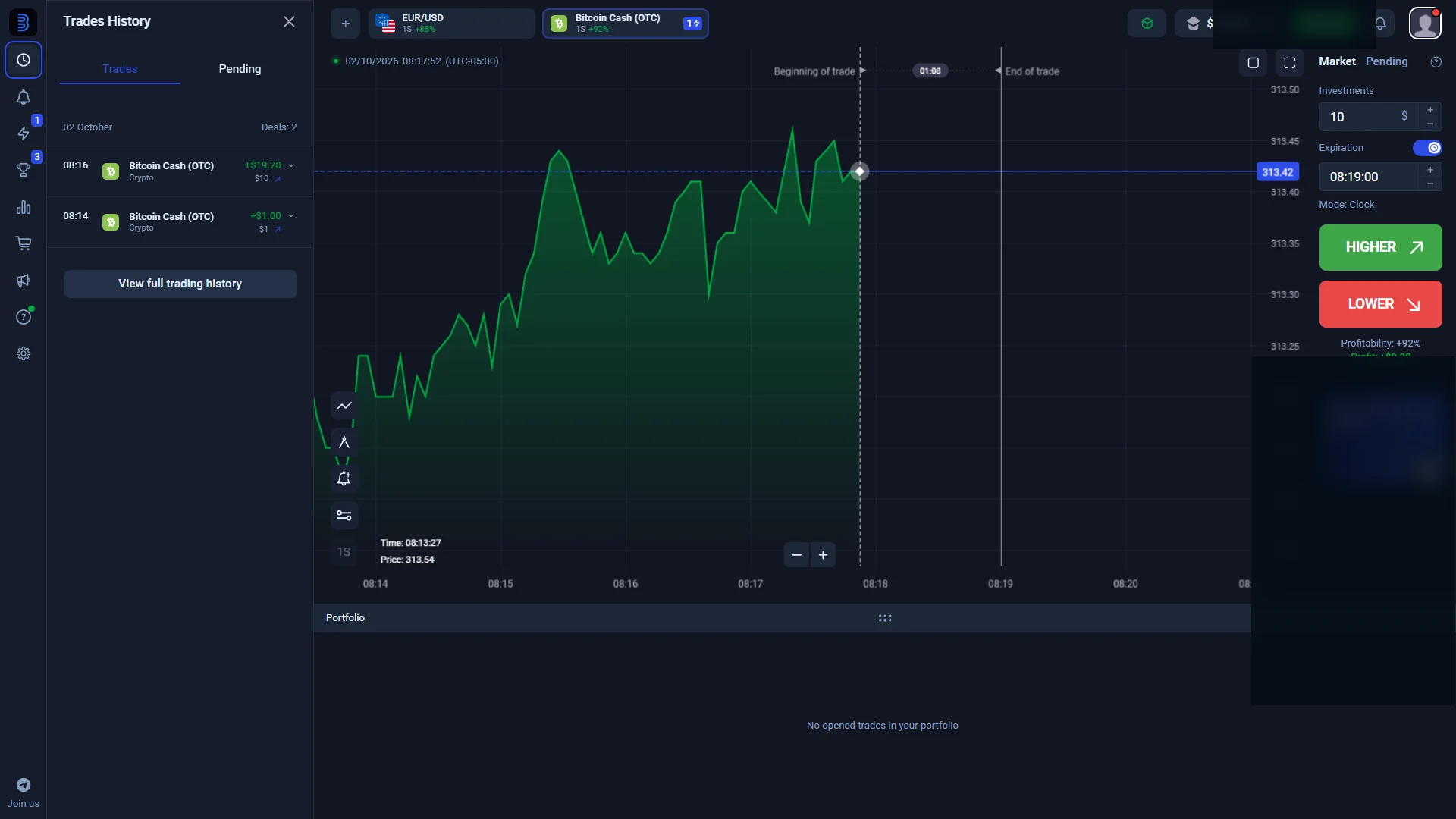The image size is (1456, 819).
Task: Switch to Pending order mode in trade panel
Action: (1386, 61)
